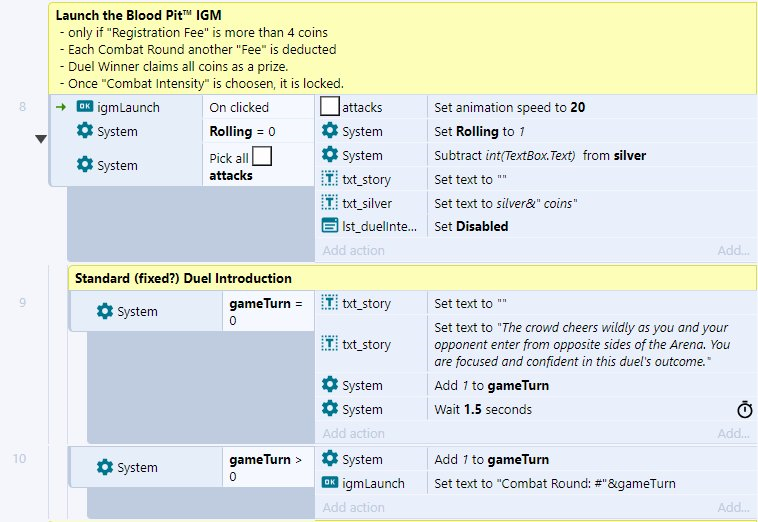Click the System gear for Wait 1.5 seconds
Screen dimensions: 758x522
[330, 408]
